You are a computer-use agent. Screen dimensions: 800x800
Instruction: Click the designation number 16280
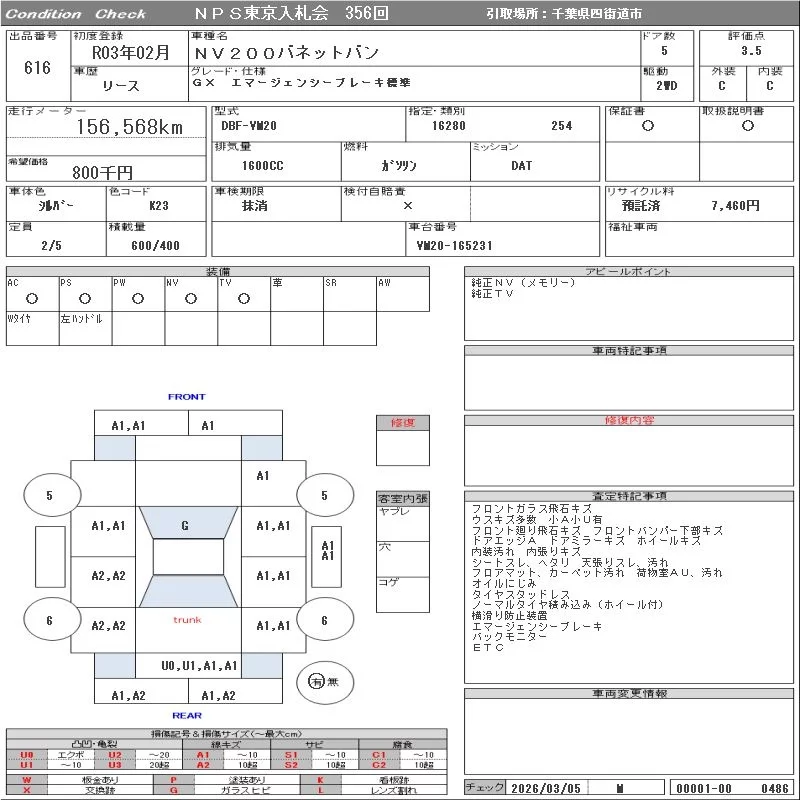tap(448, 126)
